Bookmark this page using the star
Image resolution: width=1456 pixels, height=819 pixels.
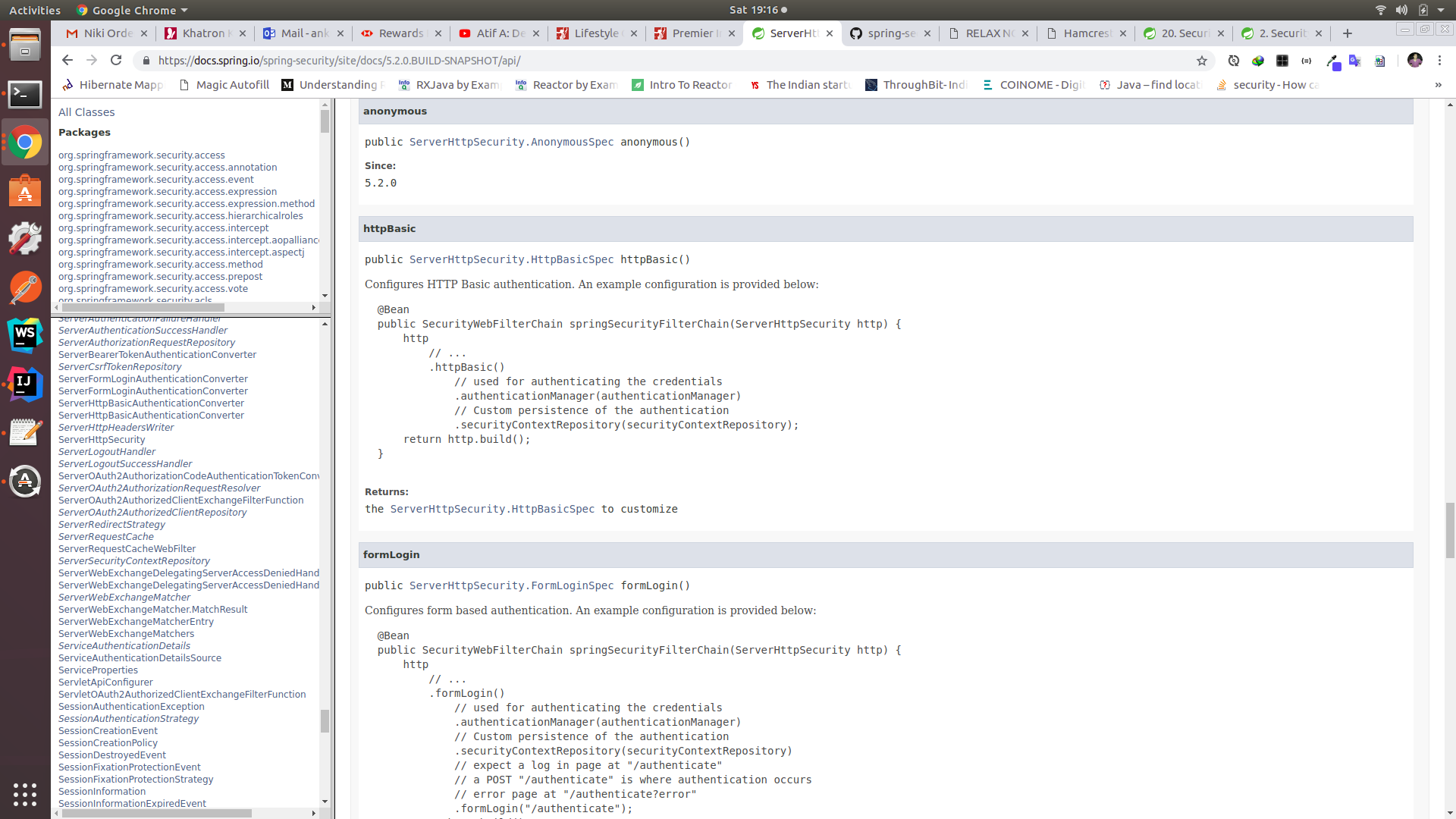(x=1202, y=61)
